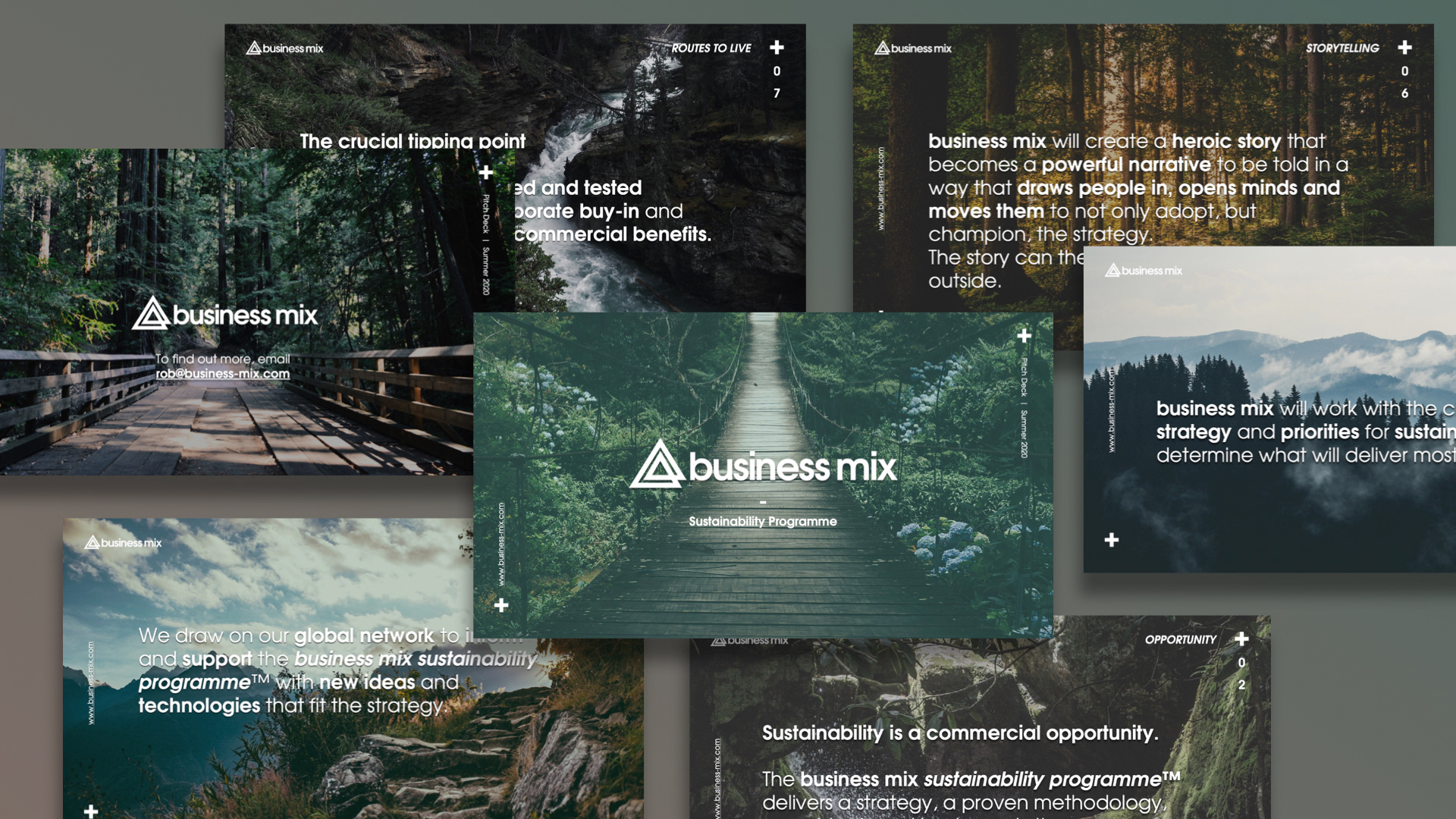Click vertical www.business-mix.com on Opportunity slide

click(x=717, y=779)
